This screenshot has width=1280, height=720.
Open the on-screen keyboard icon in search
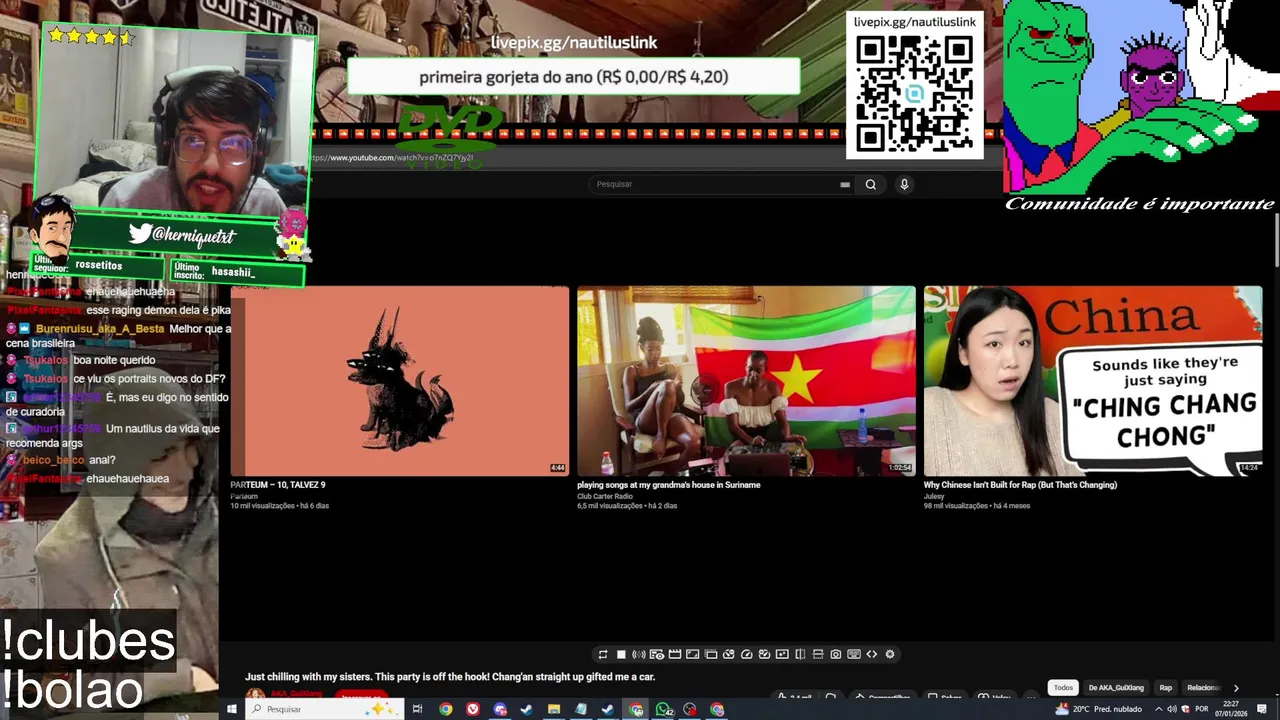tap(845, 184)
